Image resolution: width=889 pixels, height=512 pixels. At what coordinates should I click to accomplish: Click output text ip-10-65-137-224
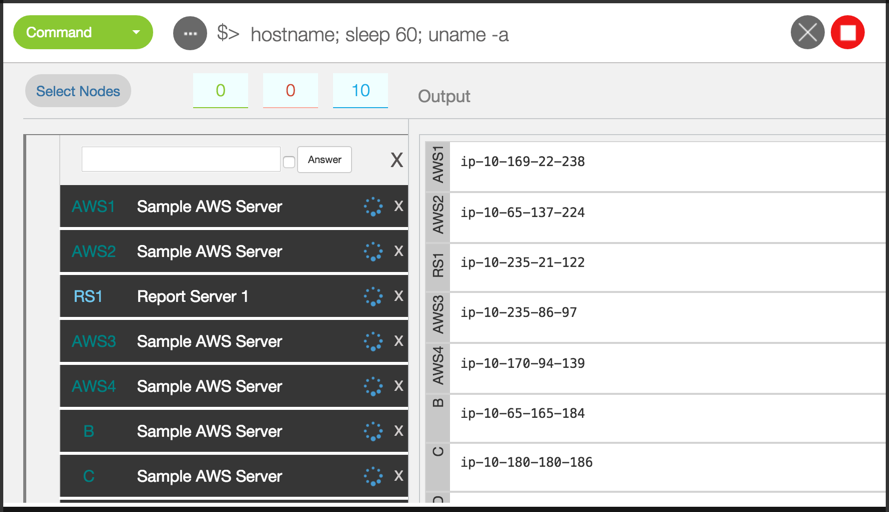522,213
